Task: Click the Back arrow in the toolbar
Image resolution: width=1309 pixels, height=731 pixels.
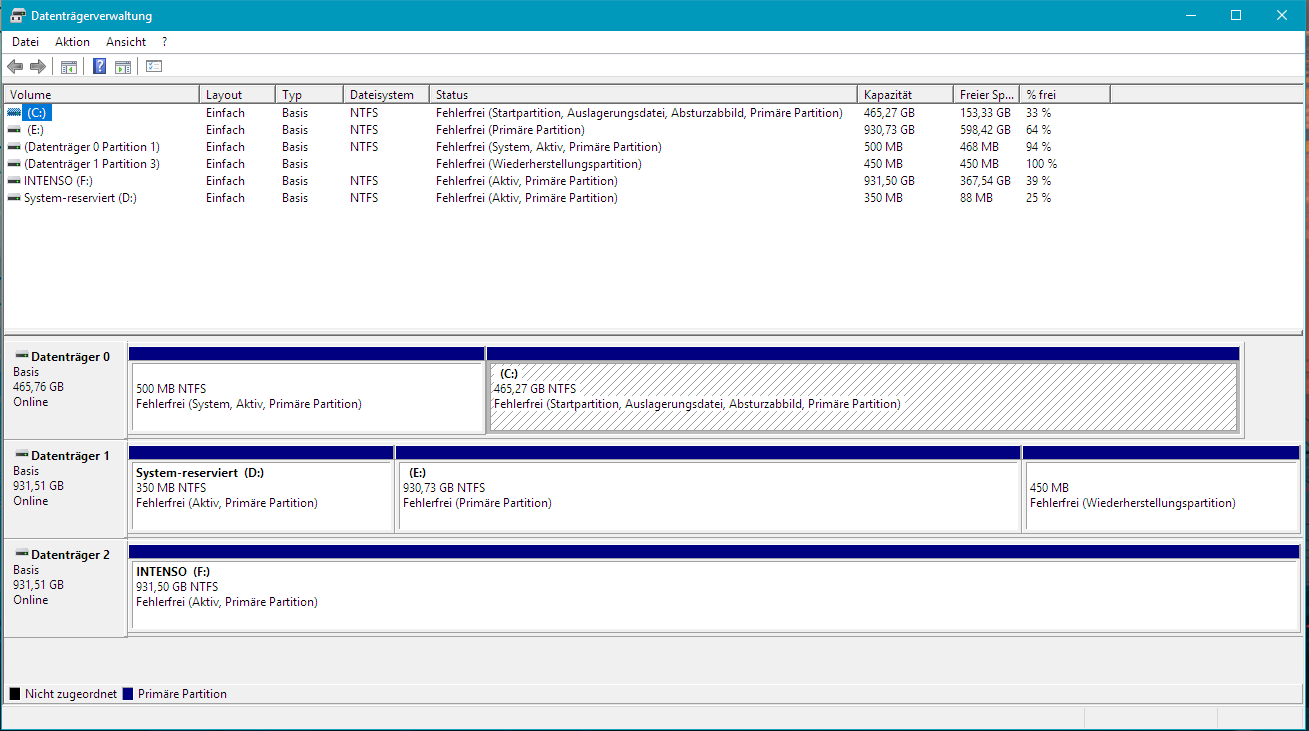Action: click(15, 67)
